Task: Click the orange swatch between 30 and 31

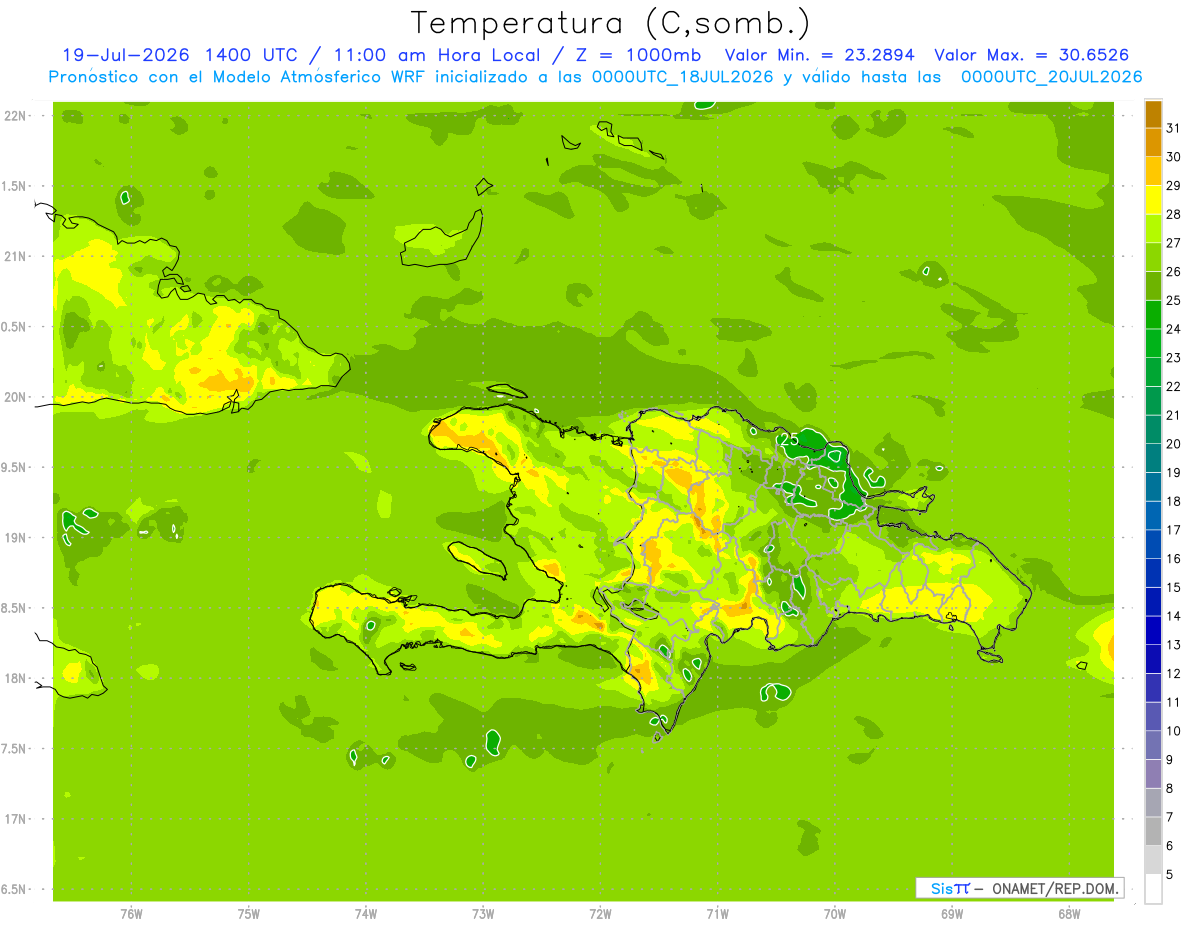Action: pyautogui.click(x=1153, y=143)
